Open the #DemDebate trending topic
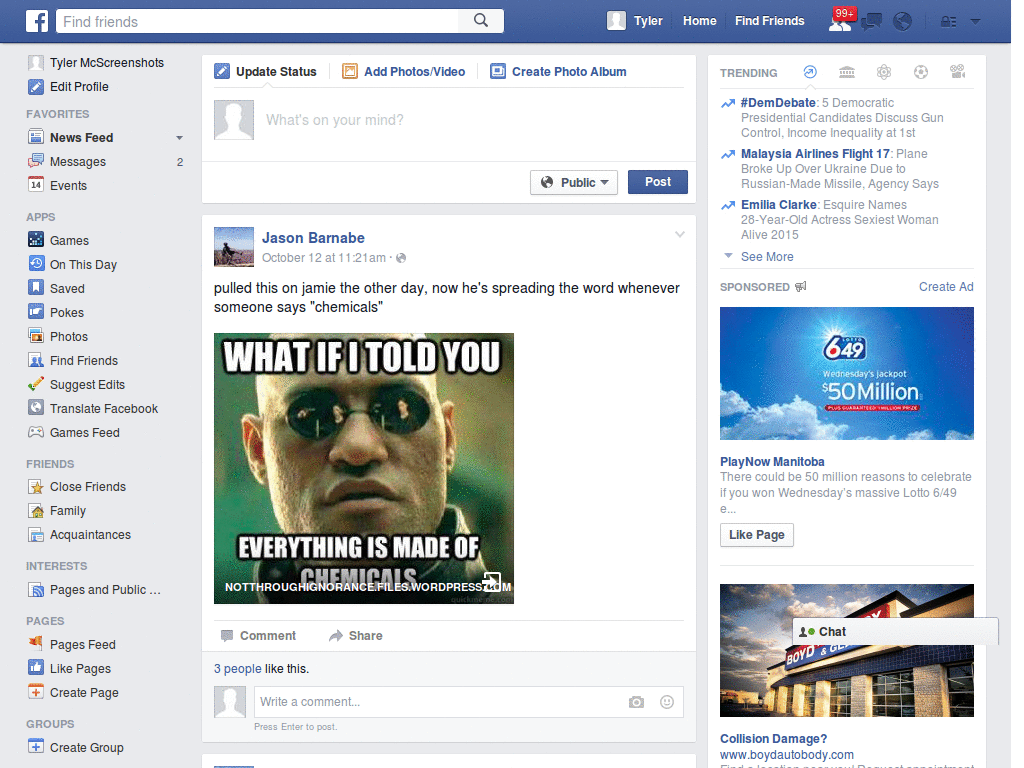The width and height of the screenshot is (1024, 768). point(778,103)
